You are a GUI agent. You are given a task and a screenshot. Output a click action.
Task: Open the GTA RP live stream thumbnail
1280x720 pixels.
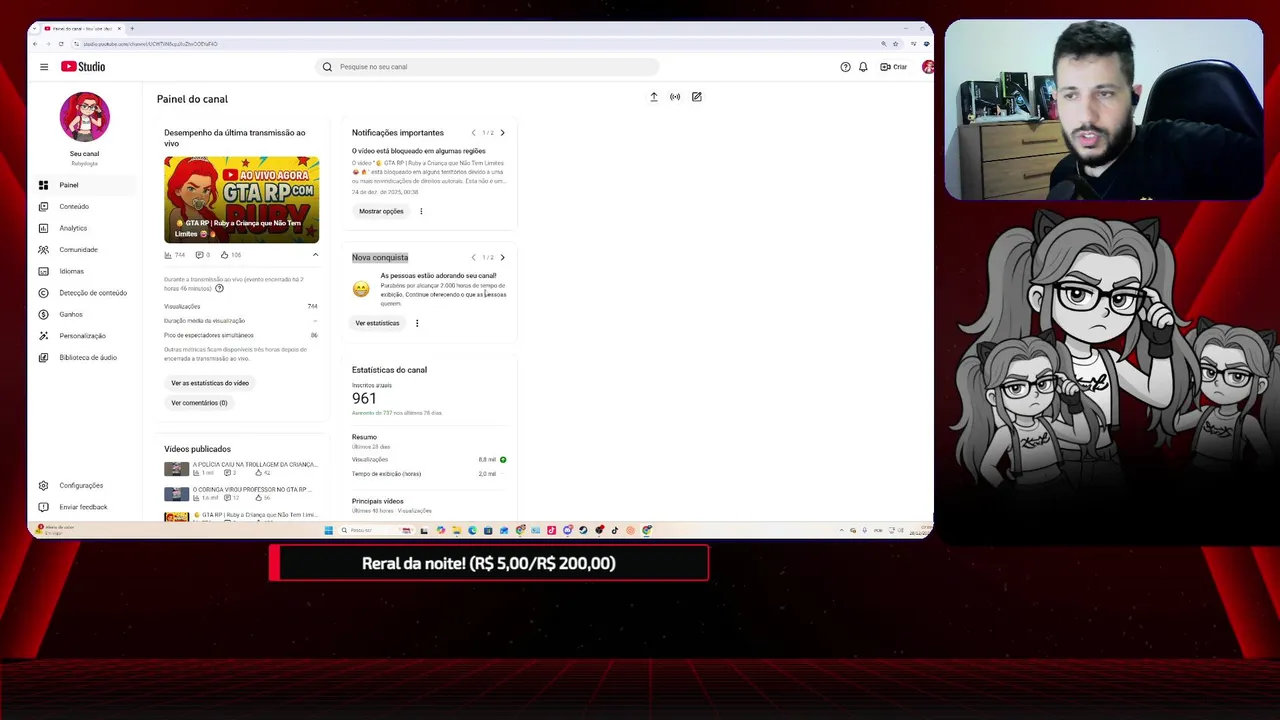pos(242,199)
